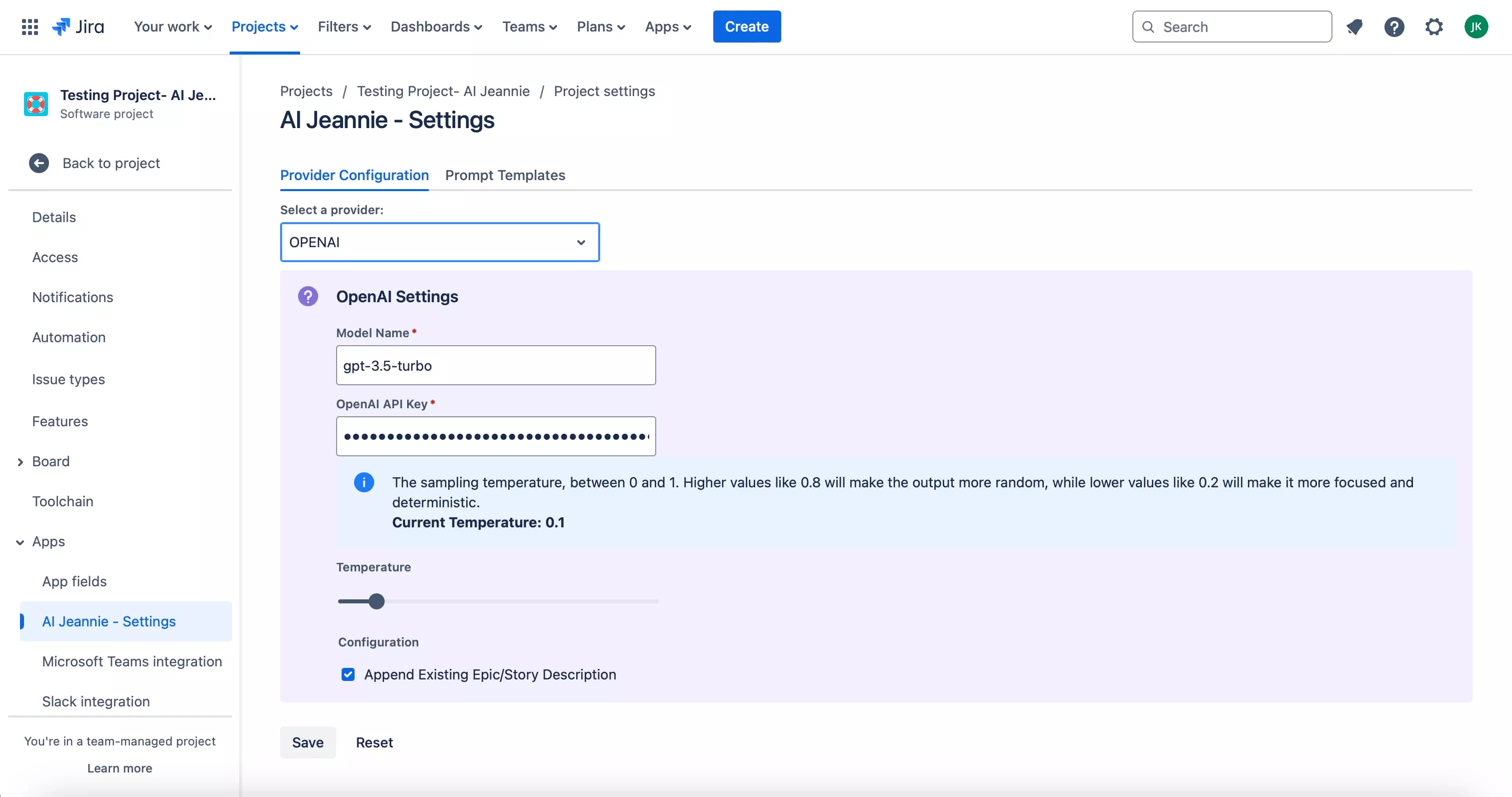Click Testing Project- AI Jeannie breadcrumb
The image size is (1512, 797).
click(443, 91)
